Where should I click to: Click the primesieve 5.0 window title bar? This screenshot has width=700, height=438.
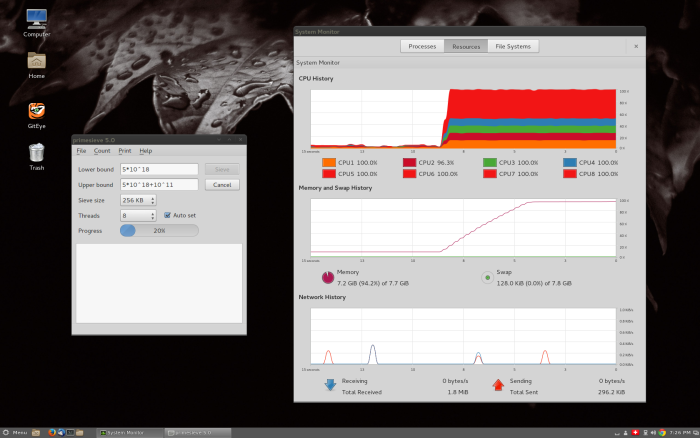(x=159, y=140)
